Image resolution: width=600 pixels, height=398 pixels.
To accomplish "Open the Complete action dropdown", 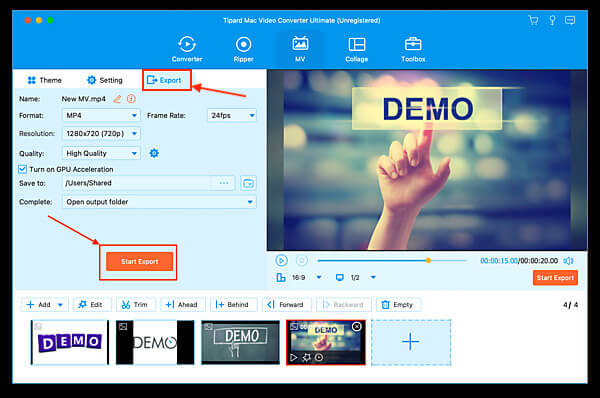I will click(159, 202).
